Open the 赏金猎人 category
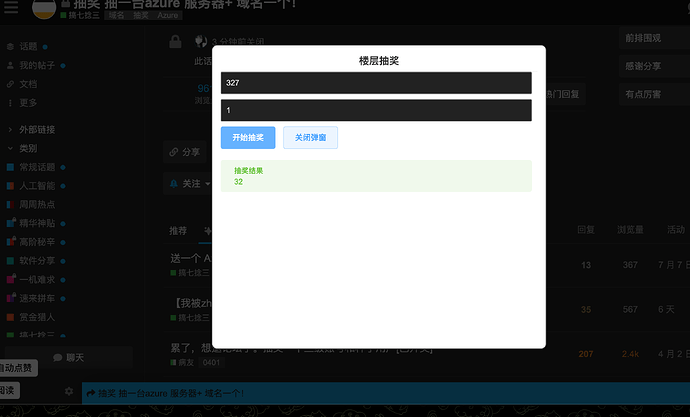690x417 pixels. (x=37, y=317)
